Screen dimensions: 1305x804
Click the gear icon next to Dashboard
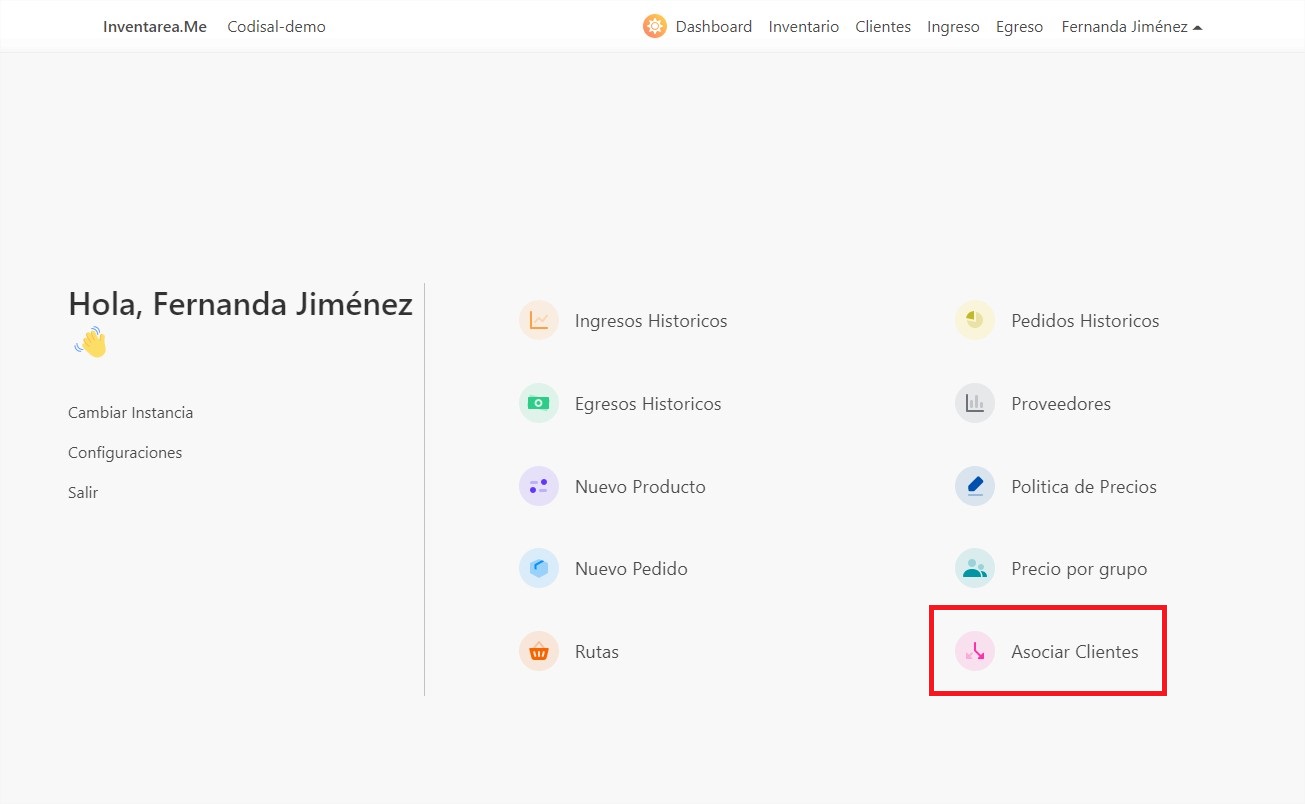[x=654, y=26]
